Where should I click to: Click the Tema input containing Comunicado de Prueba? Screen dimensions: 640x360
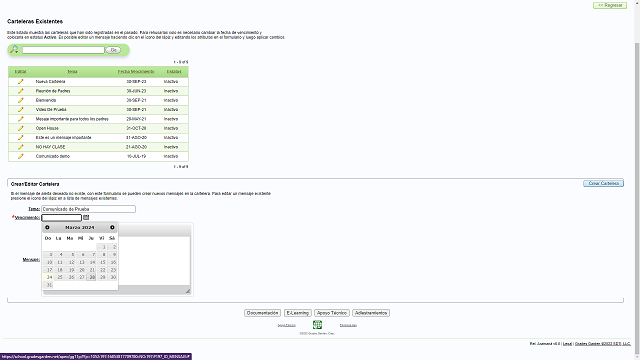click(88, 209)
